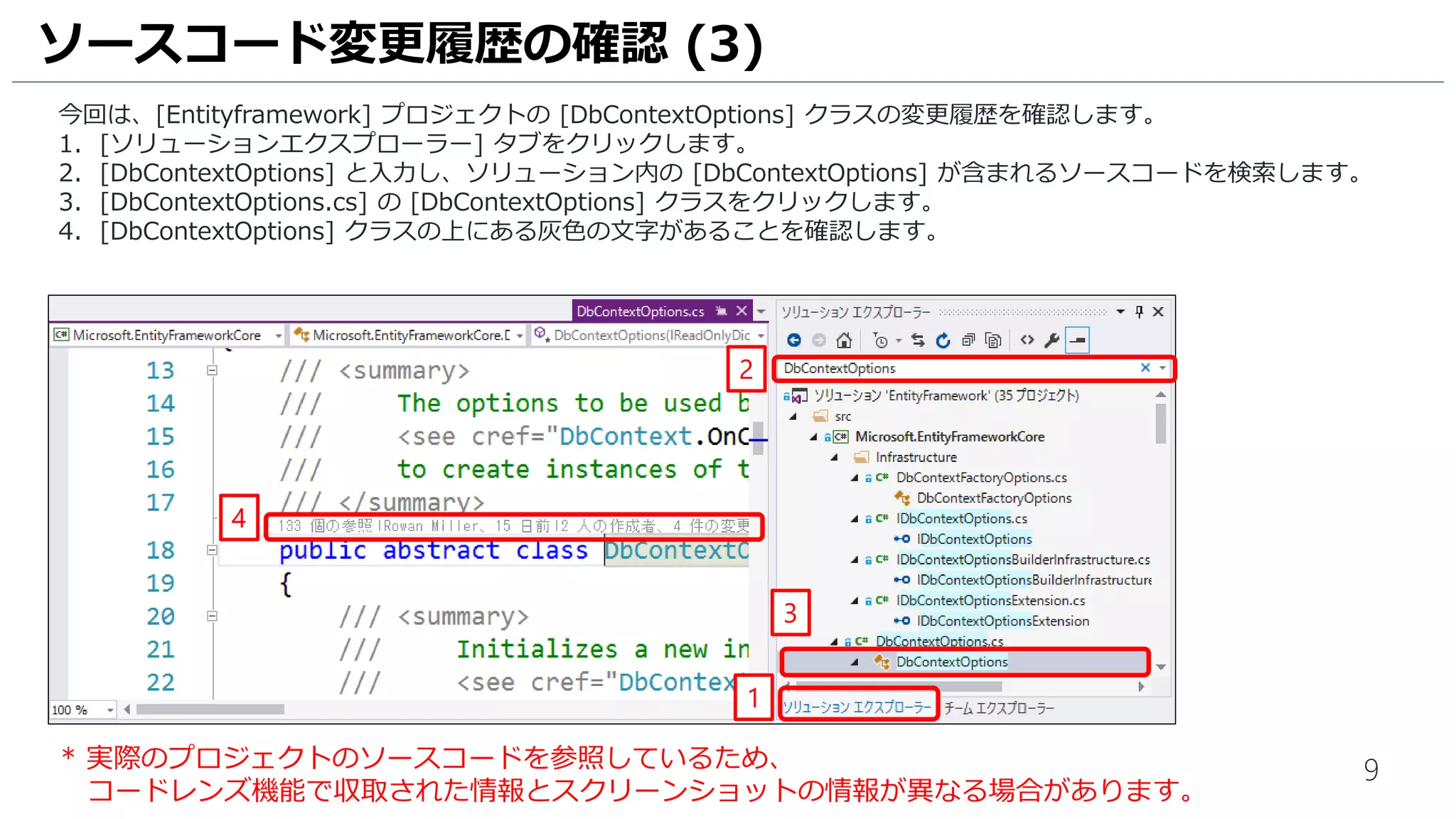Click the CodeLens references and author line
The height and width of the screenshot is (819, 1456).
pos(513,526)
